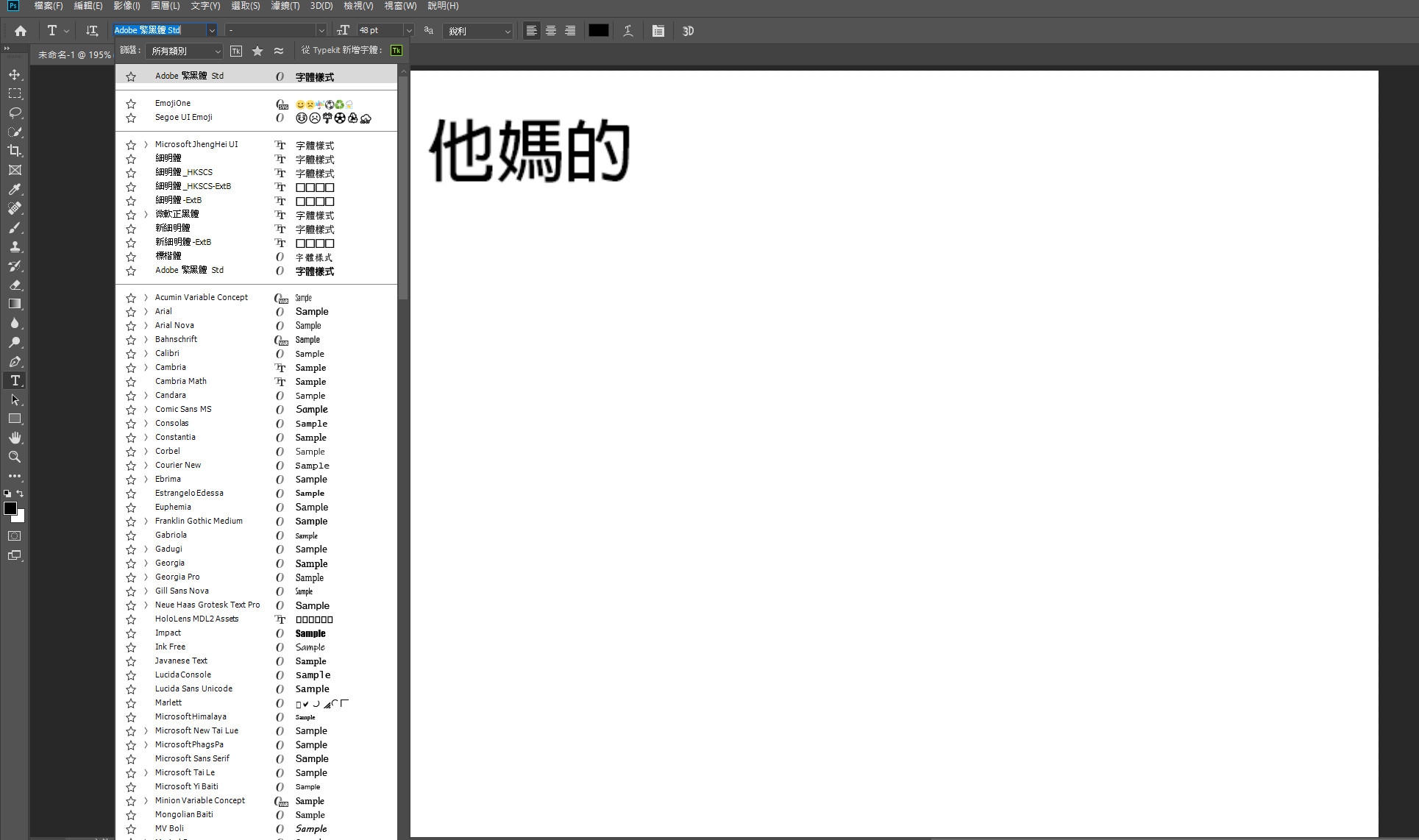Choose the Comic Sans MS font
This screenshot has height=840, width=1419.
point(183,409)
